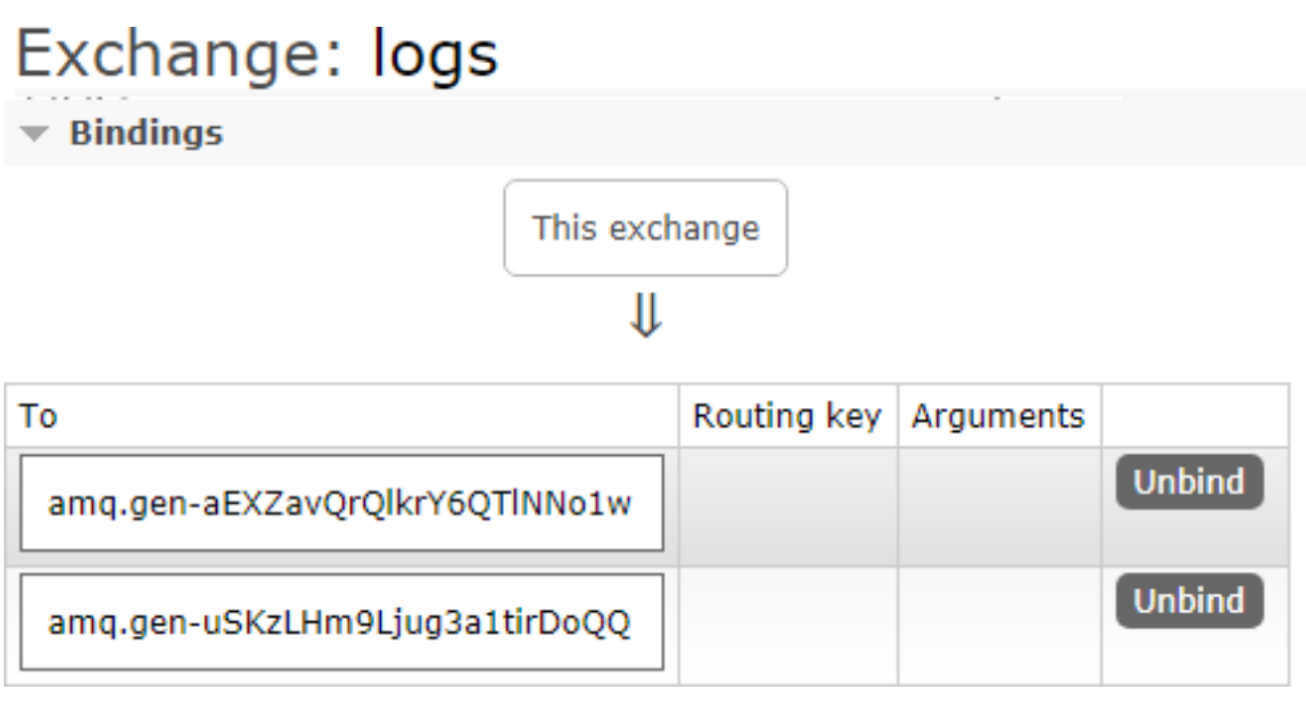Click the empty routing key cell for amq.gen-uSKzLHm
Image resolution: width=1306 pixels, height=709 pixels.
click(x=788, y=625)
